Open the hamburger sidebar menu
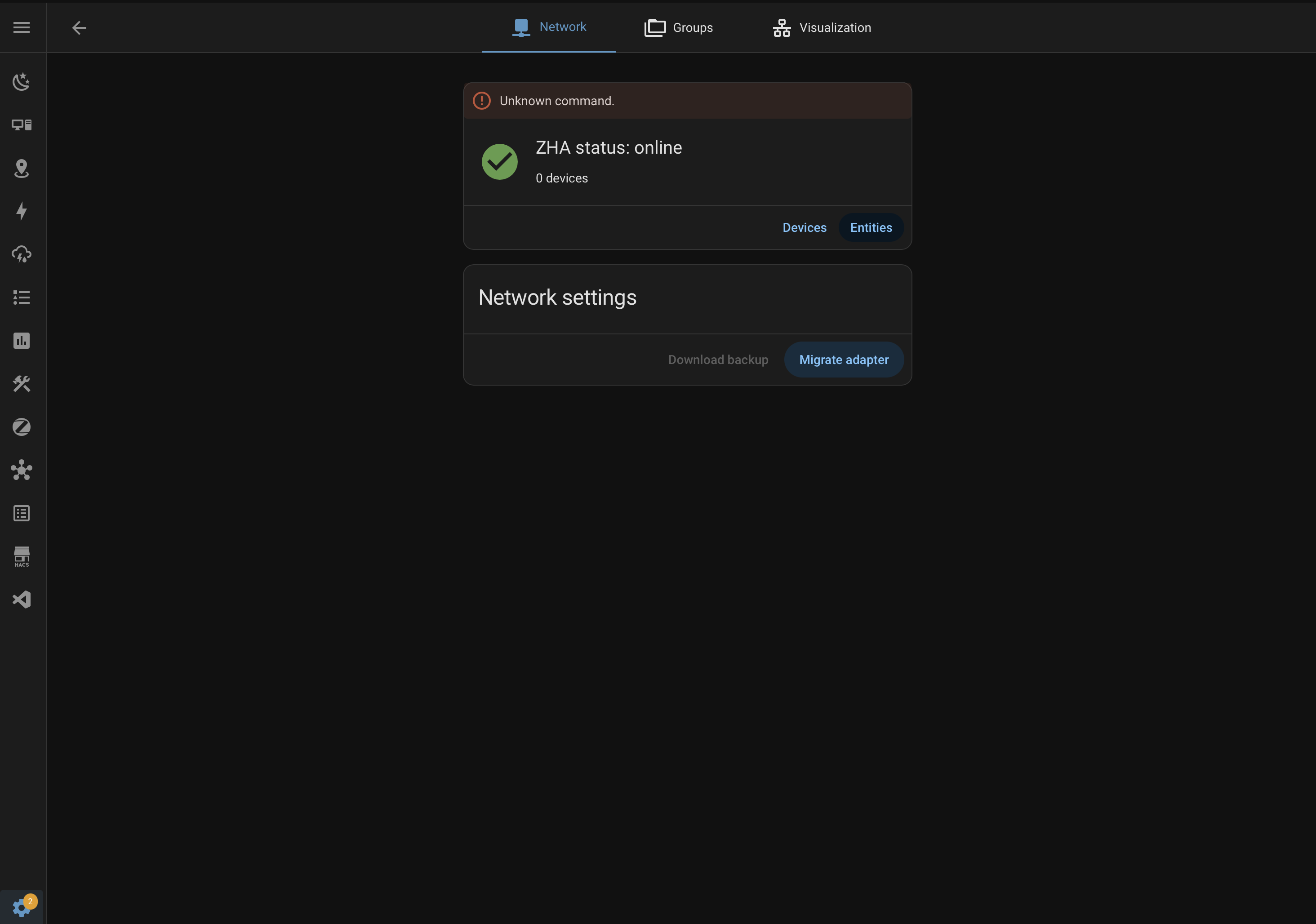Viewport: 1316px width, 924px height. 22,27
